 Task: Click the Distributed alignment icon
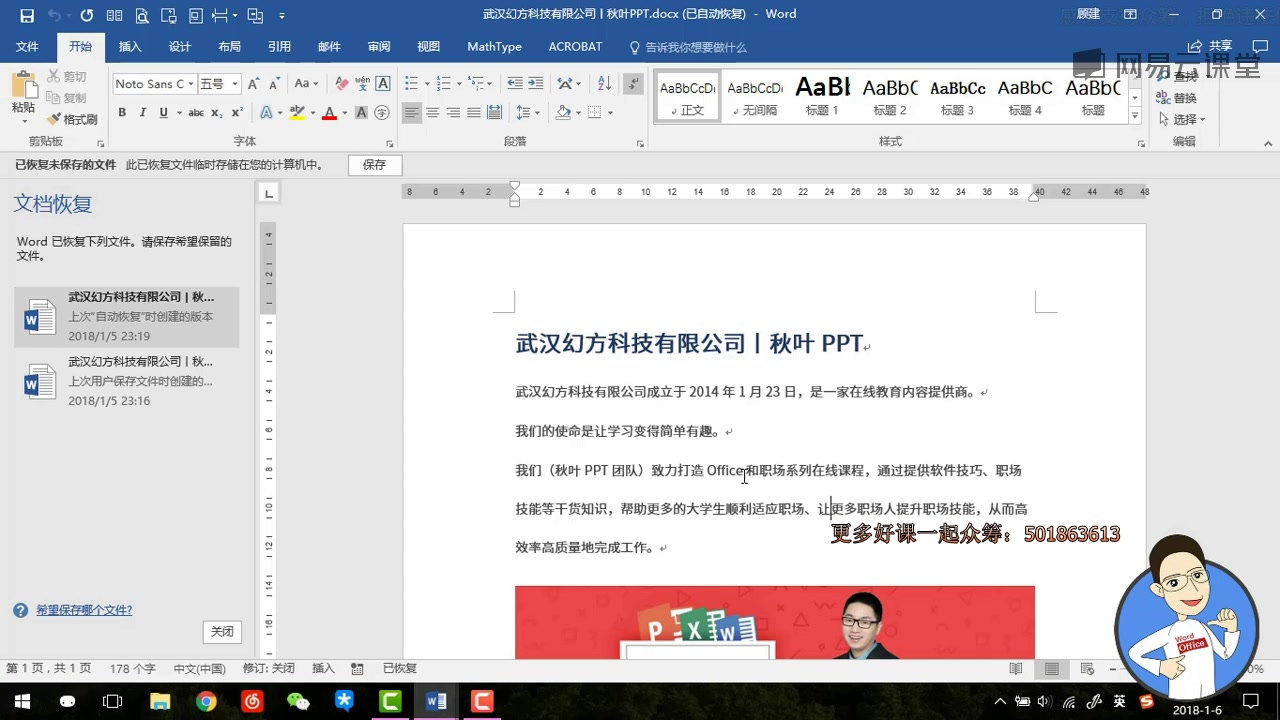(494, 113)
